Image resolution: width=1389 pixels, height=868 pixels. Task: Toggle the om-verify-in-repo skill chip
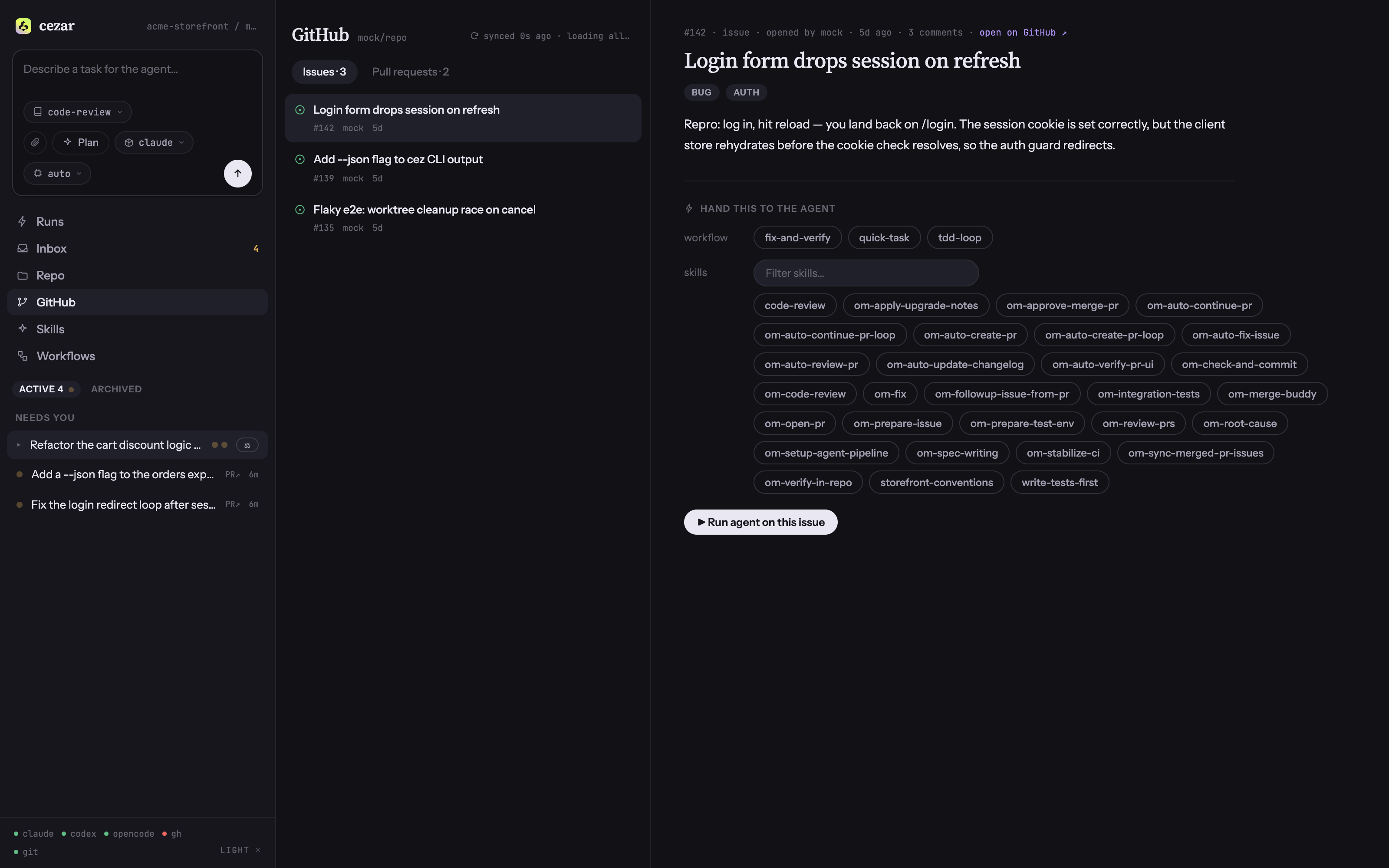(x=807, y=482)
